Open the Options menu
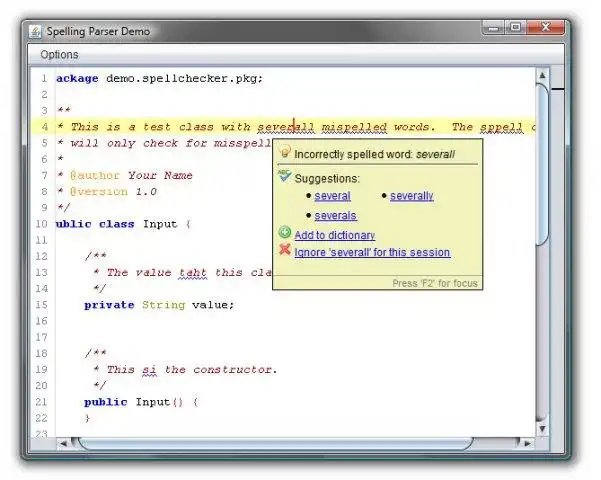The height and width of the screenshot is (480, 601). click(59, 54)
